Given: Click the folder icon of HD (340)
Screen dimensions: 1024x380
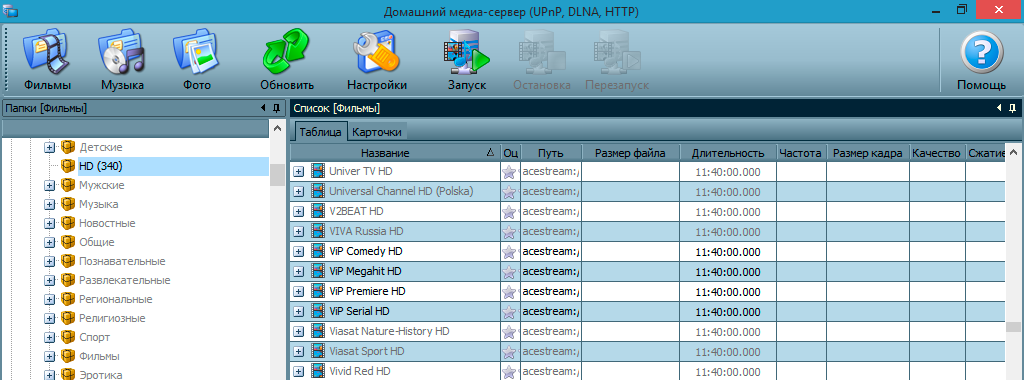Looking at the screenshot, I should coord(68,166).
